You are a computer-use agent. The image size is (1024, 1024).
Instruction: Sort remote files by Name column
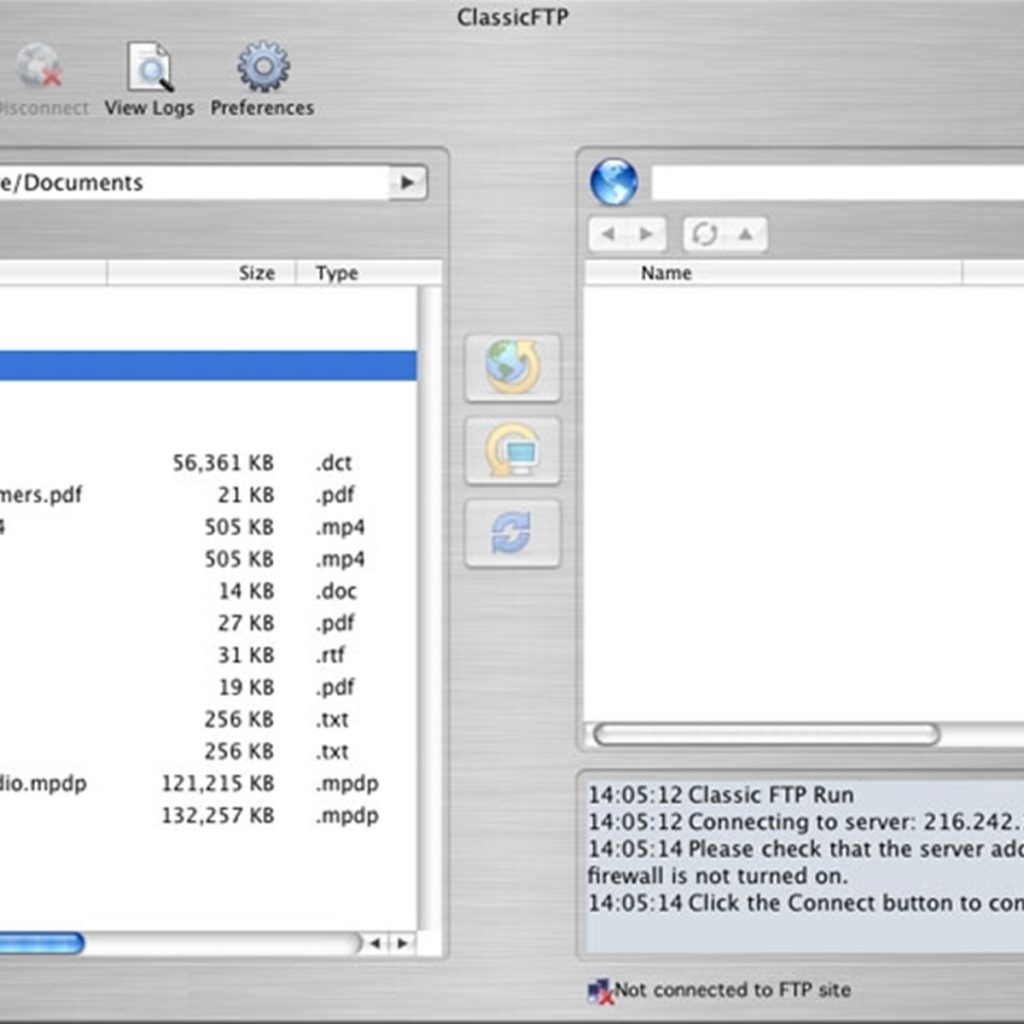[x=773, y=273]
